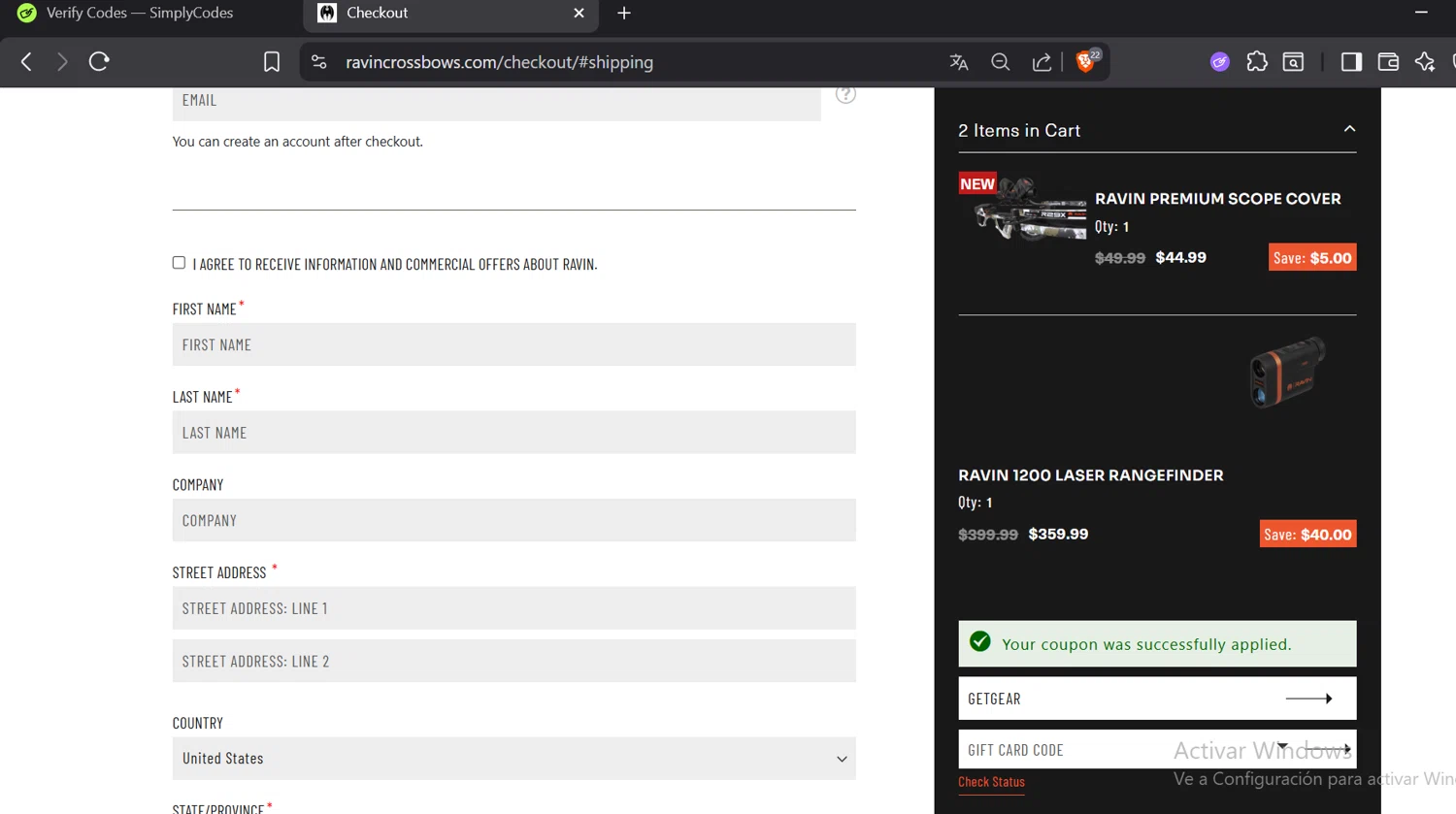Select the Checkout tab
The height and width of the screenshot is (814, 1456).
449,13
